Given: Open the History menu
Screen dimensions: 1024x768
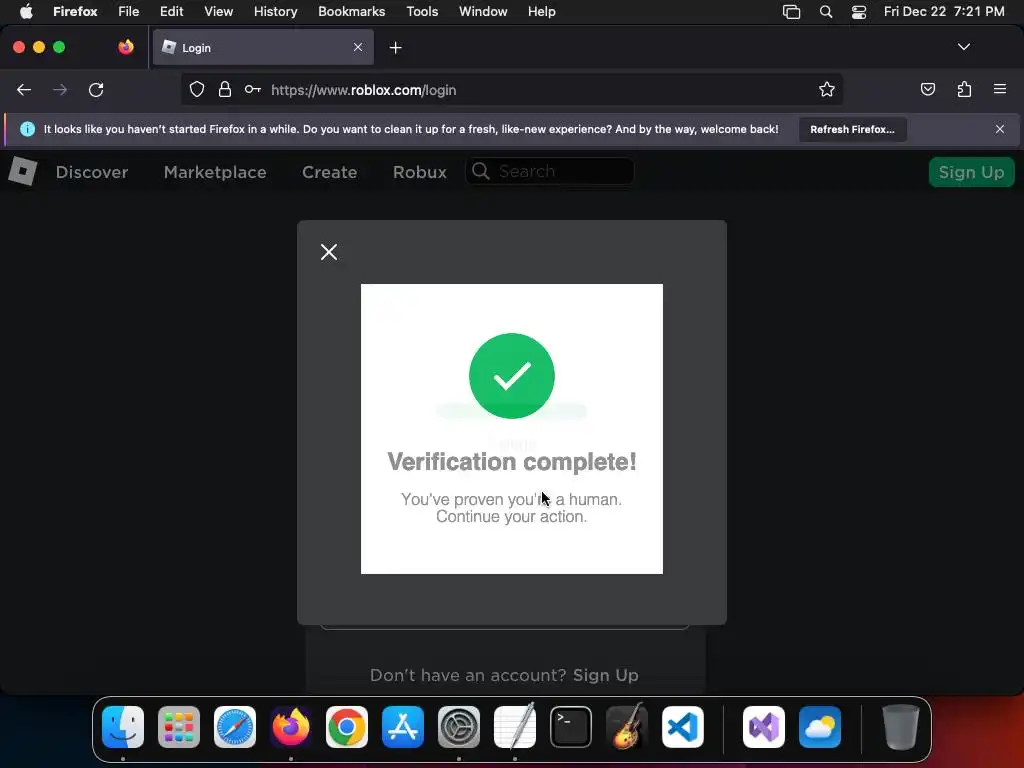Looking at the screenshot, I should (276, 12).
